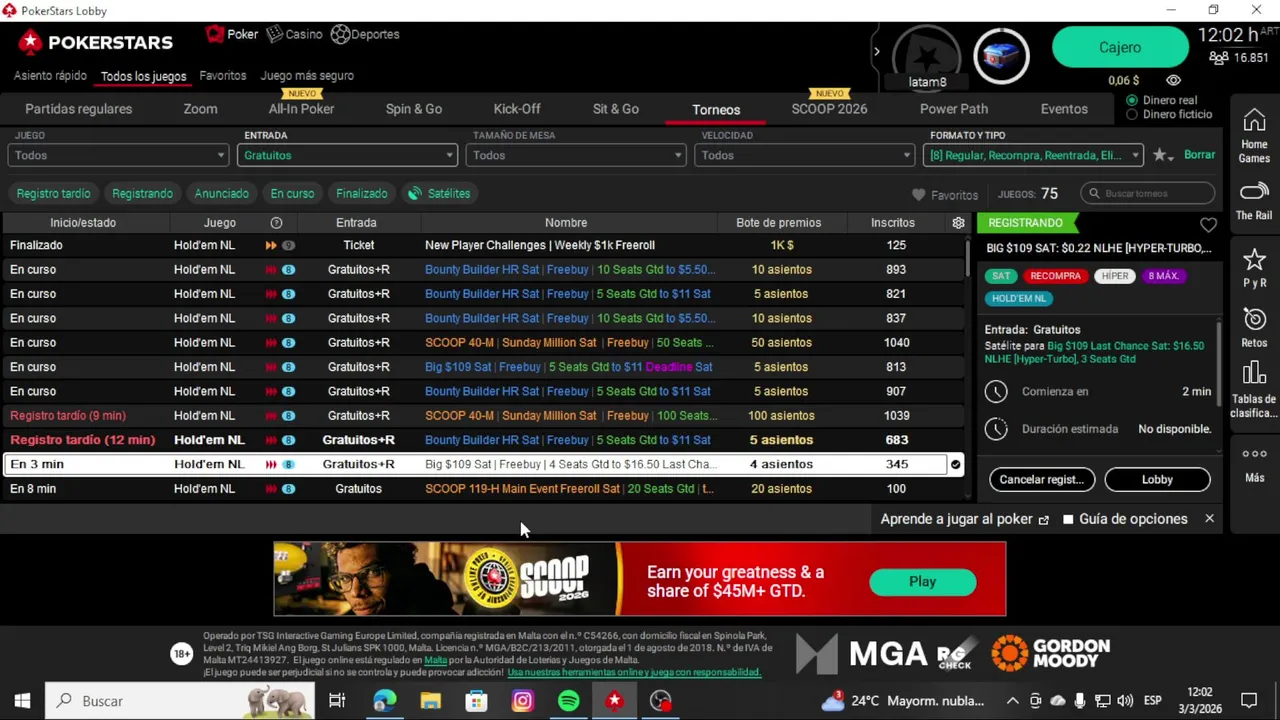Select Dinero real radio button
Viewport: 1280px width, 720px height.
tap(1132, 100)
